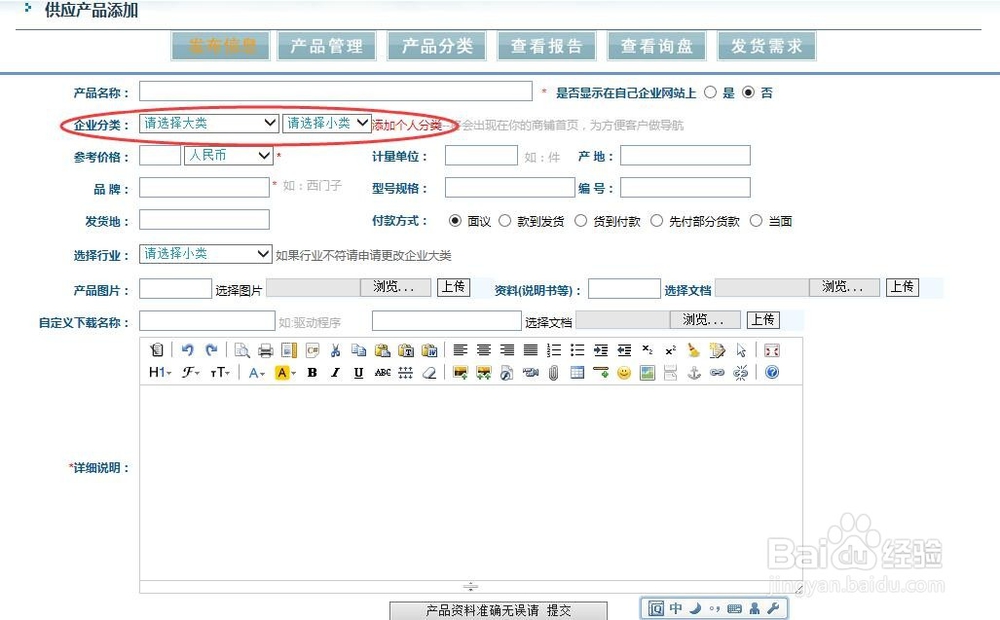
Task: Apply Underline formatting in the text editor
Action: tap(358, 372)
